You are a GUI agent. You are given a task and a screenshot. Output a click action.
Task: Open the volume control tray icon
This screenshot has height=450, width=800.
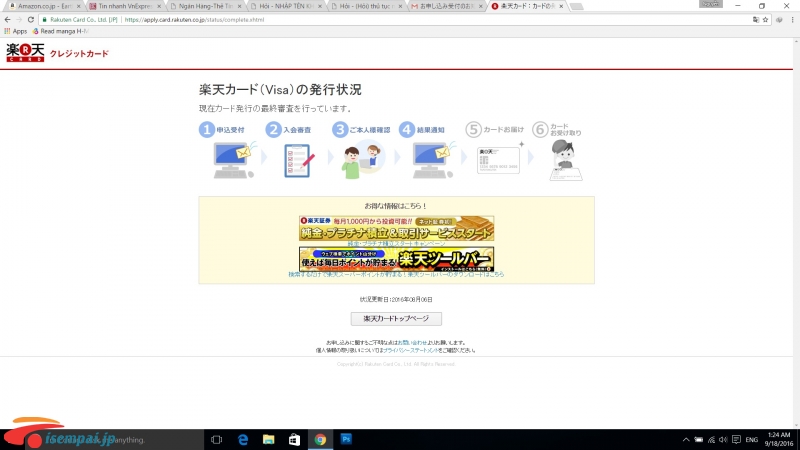coord(723,440)
